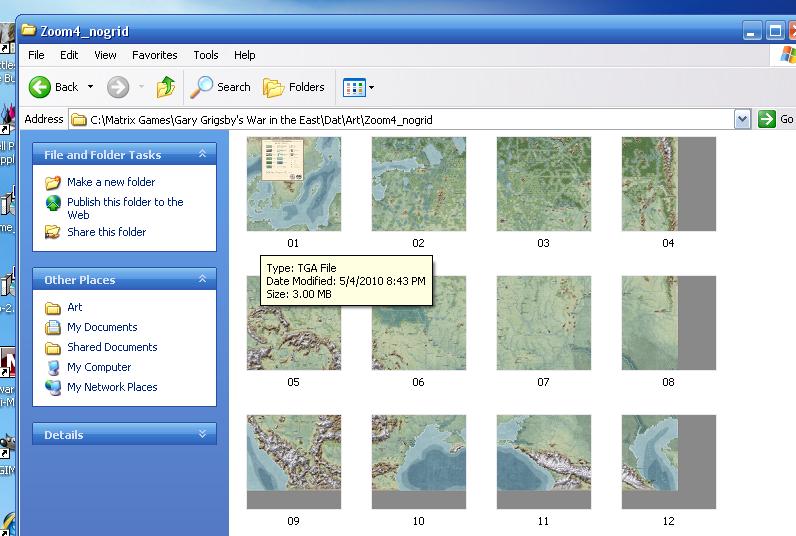The height and width of the screenshot is (536, 796).
Task: Select thumbnail of file 02
Action: click(x=419, y=184)
